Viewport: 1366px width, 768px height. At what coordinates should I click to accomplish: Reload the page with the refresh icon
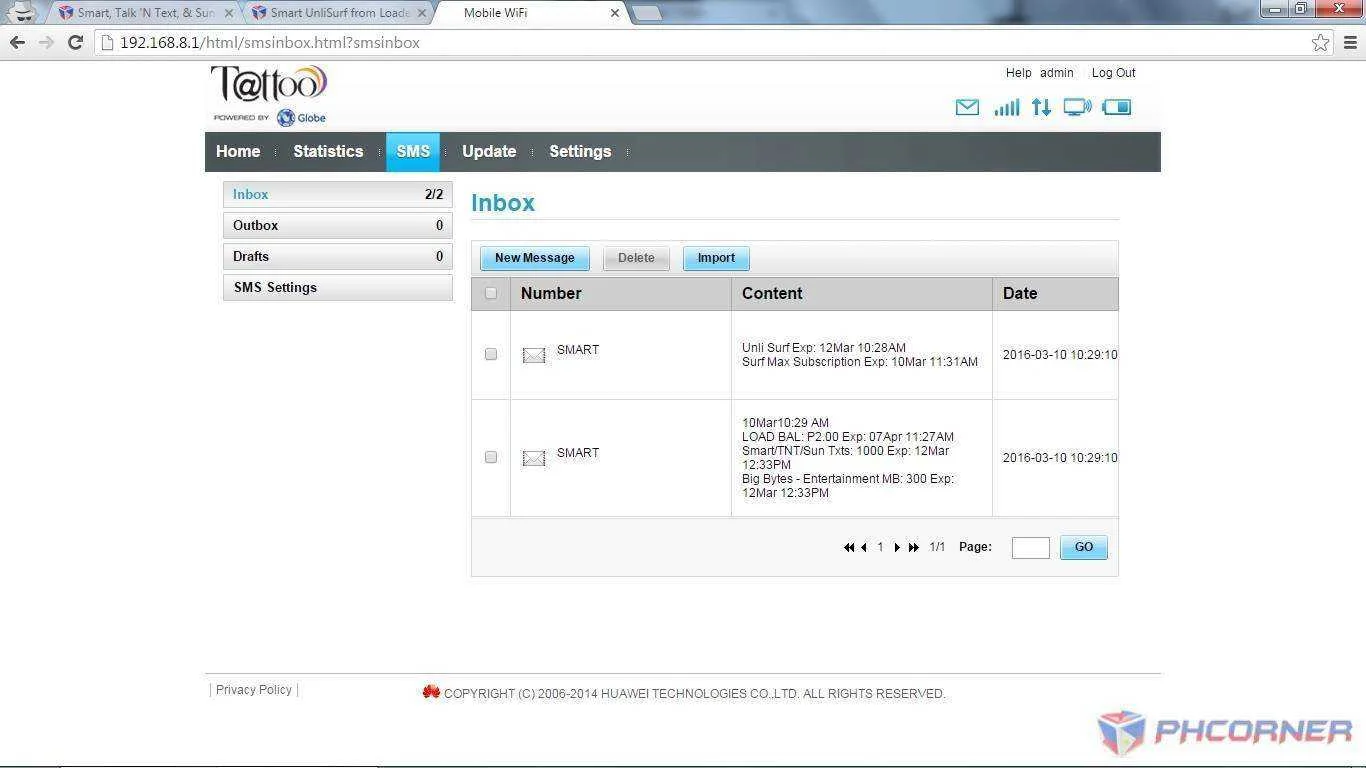pos(75,42)
